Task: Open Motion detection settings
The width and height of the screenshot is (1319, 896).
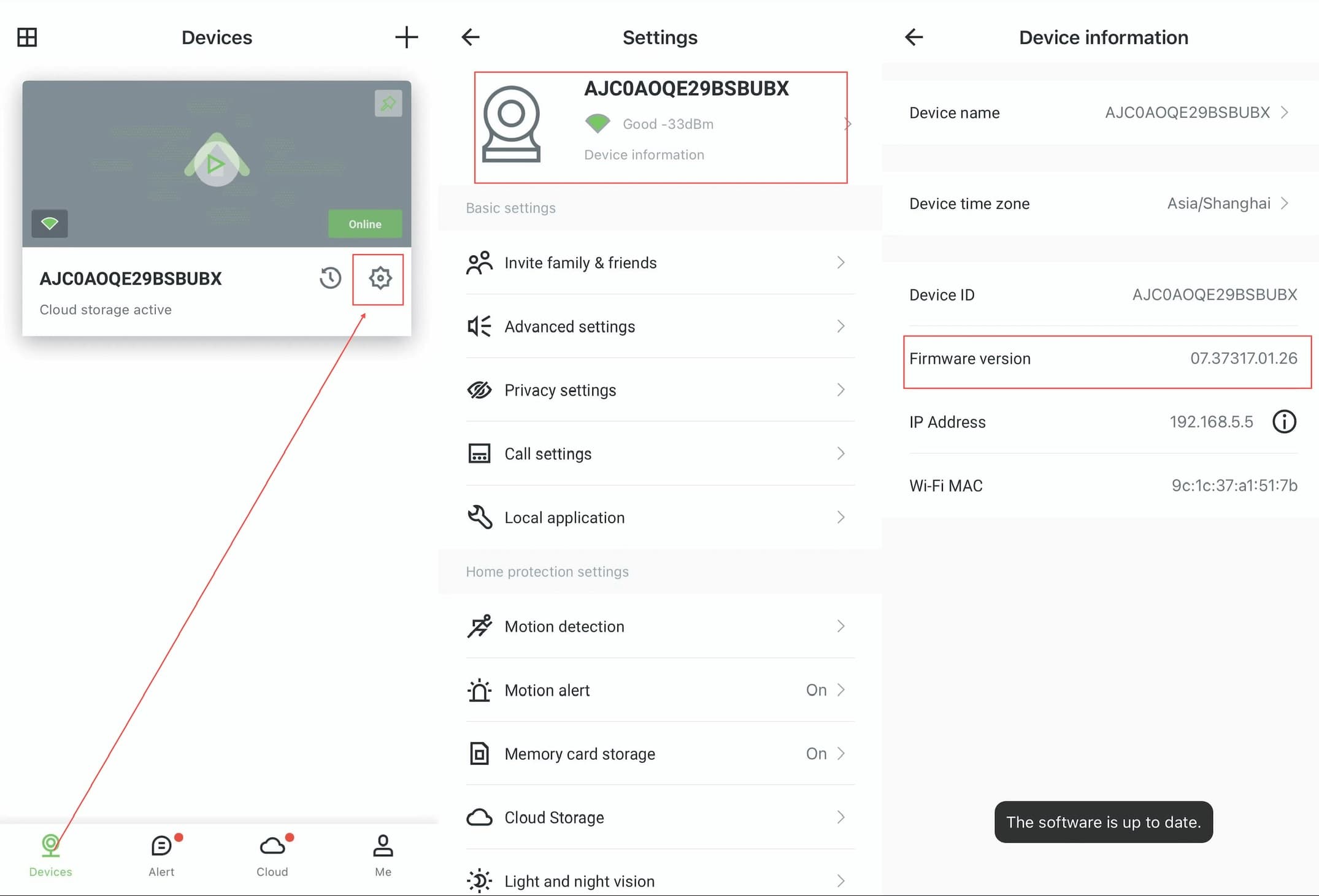Action: click(x=661, y=626)
